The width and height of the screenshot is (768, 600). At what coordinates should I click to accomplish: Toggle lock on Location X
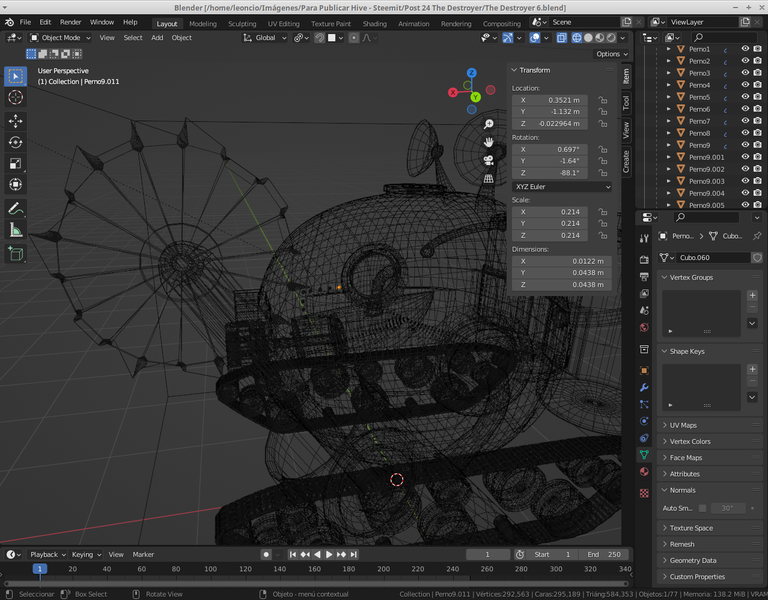[x=603, y=100]
